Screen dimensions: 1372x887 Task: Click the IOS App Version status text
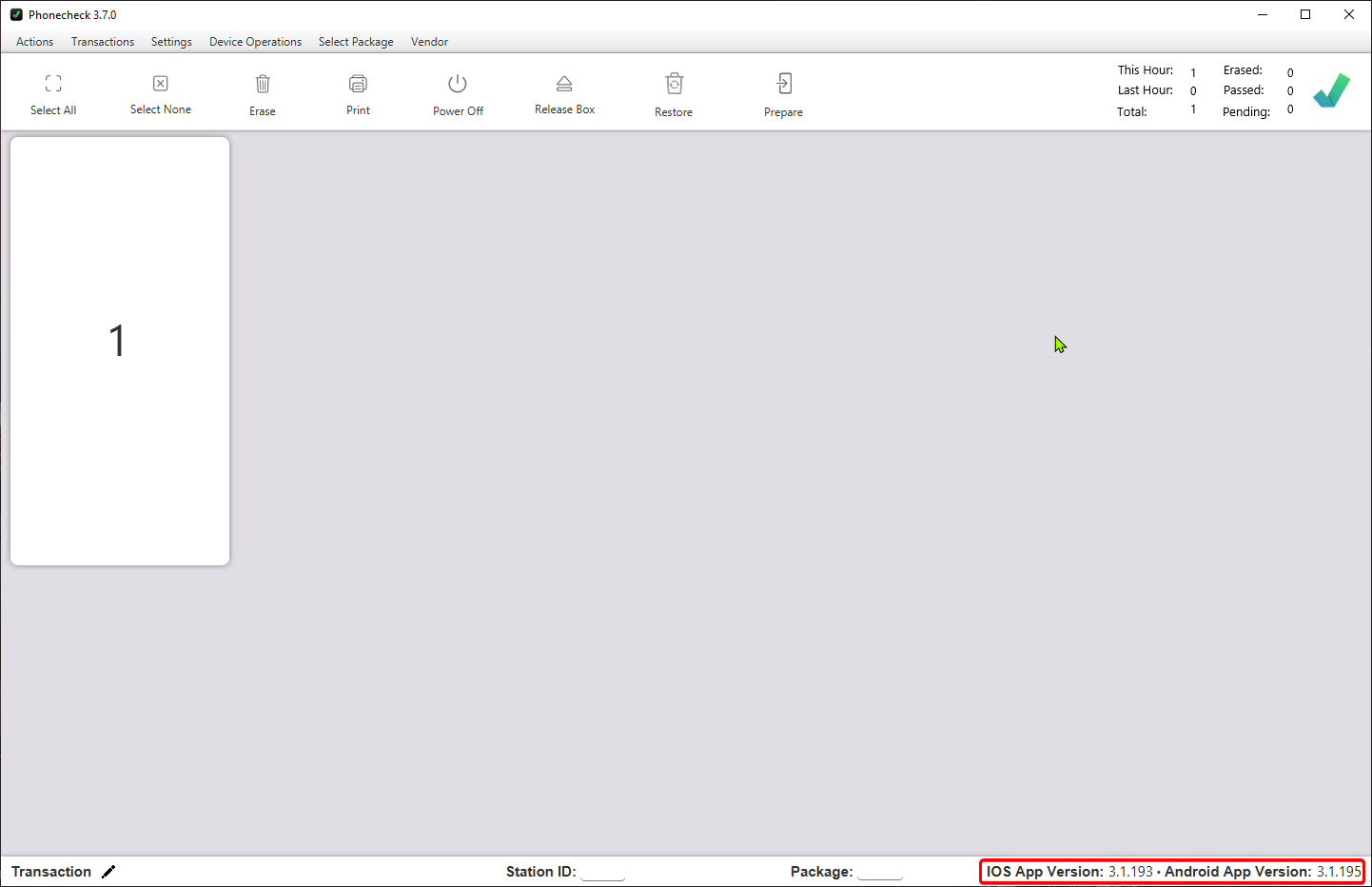coord(1068,872)
